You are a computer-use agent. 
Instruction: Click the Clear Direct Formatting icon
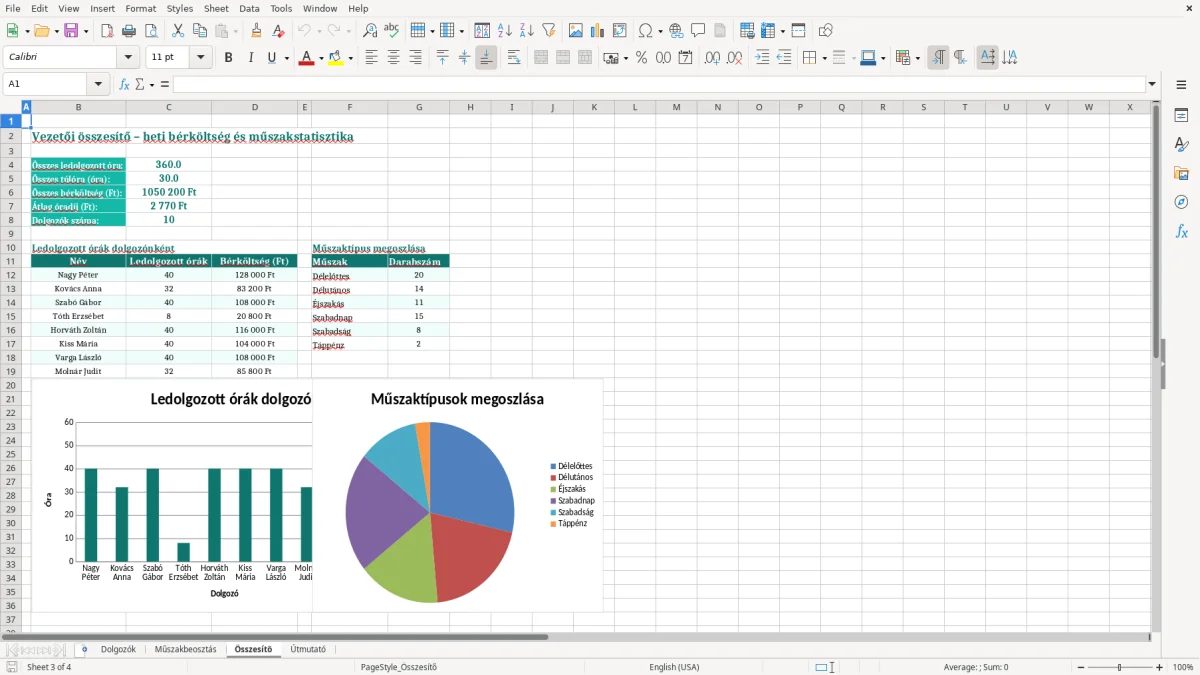point(279,31)
